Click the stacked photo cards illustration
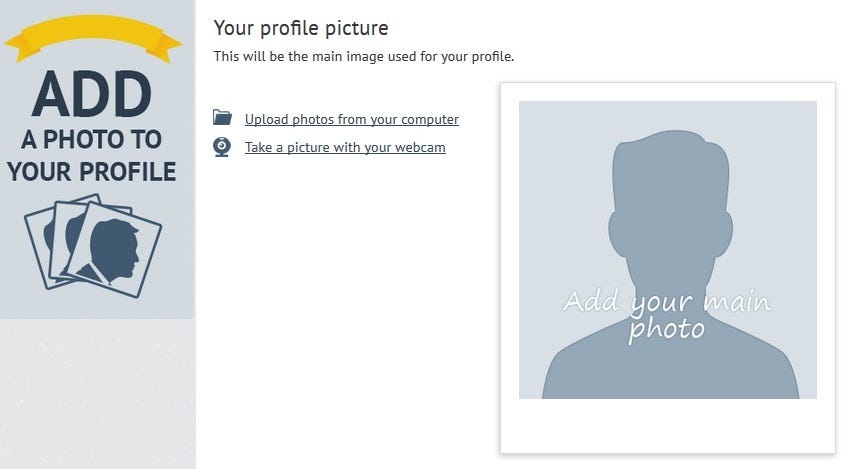Viewport: 850px width, 469px height. click(x=93, y=246)
